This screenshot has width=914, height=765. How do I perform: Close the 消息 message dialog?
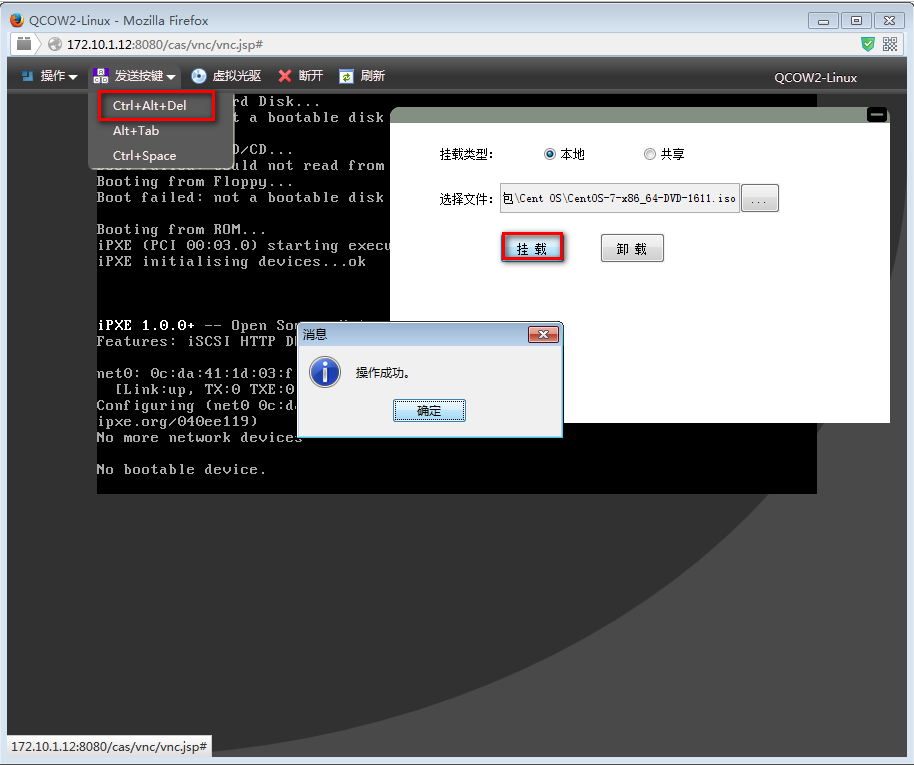[542, 334]
